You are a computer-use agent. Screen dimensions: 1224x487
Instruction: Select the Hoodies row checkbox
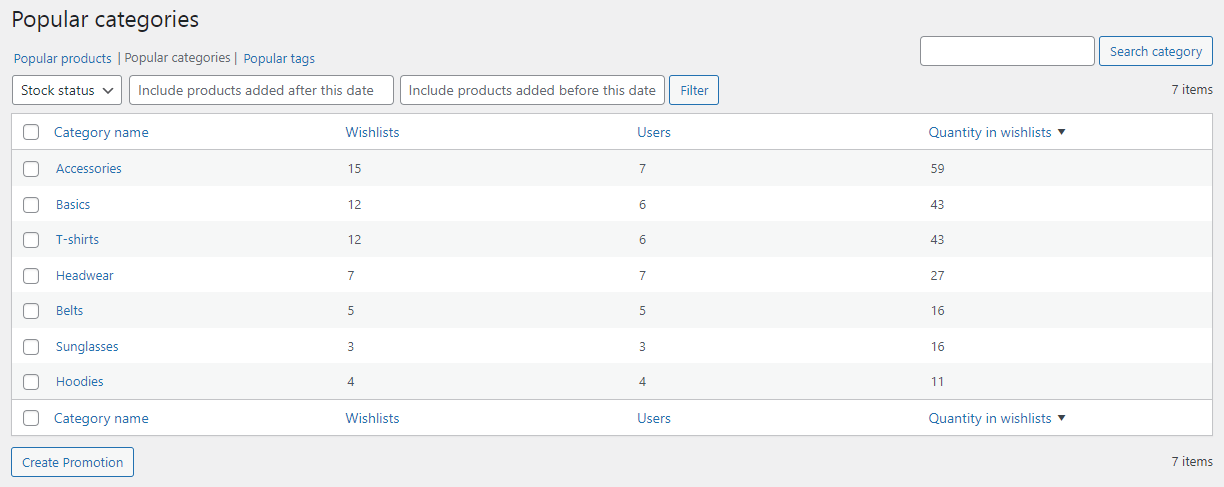31,382
